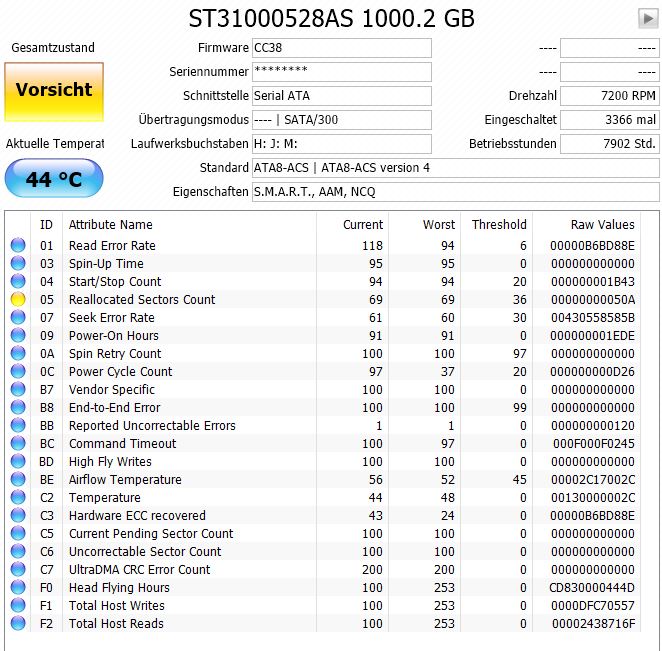Viewport: 662px width, 651px height.
Task: Click raw value 00000000050A
Action: click(593, 299)
